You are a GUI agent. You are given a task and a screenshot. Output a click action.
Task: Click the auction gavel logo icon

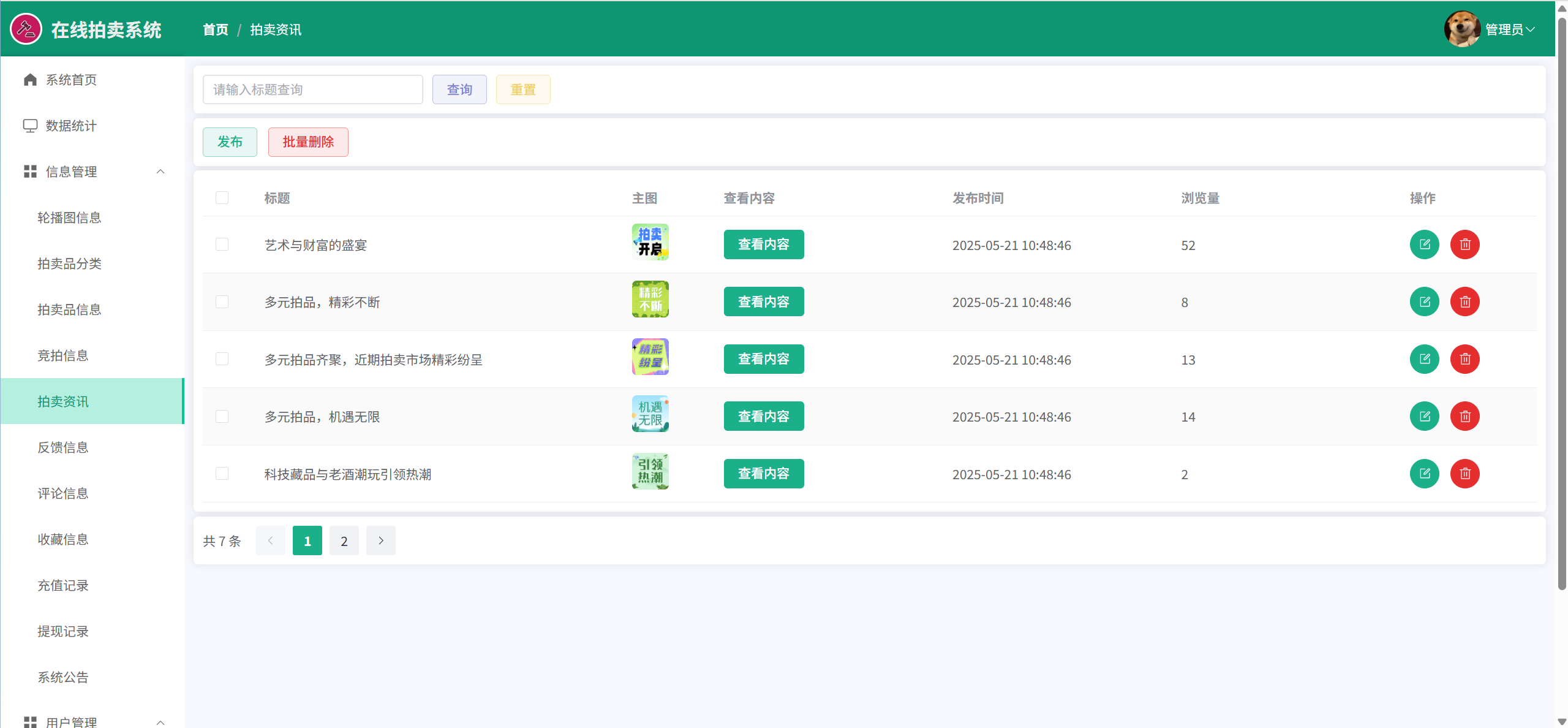26,29
